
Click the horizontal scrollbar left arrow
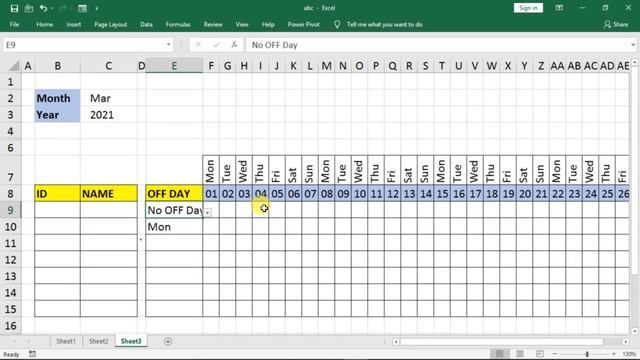pos(396,342)
